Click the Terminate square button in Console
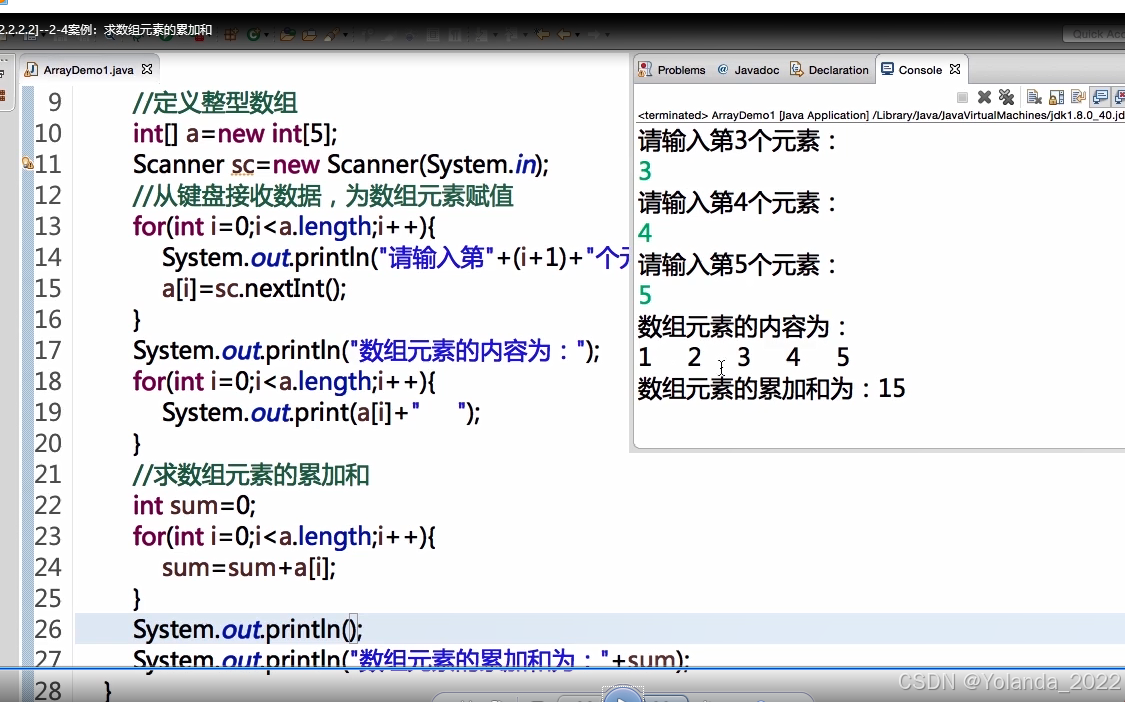Viewport: 1125px width, 702px height. 962,97
